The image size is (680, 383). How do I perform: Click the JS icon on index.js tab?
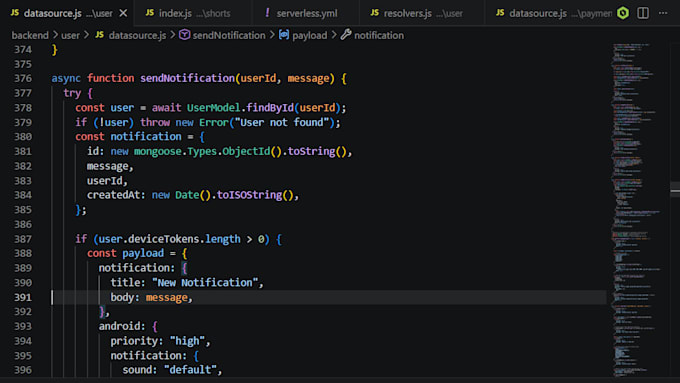(150, 13)
